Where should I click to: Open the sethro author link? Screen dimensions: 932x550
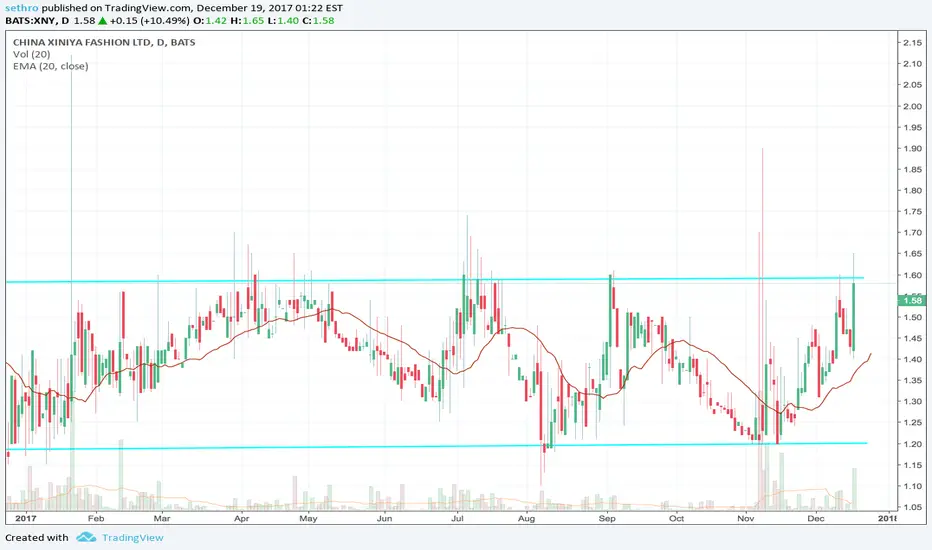pyautogui.click(x=21, y=8)
